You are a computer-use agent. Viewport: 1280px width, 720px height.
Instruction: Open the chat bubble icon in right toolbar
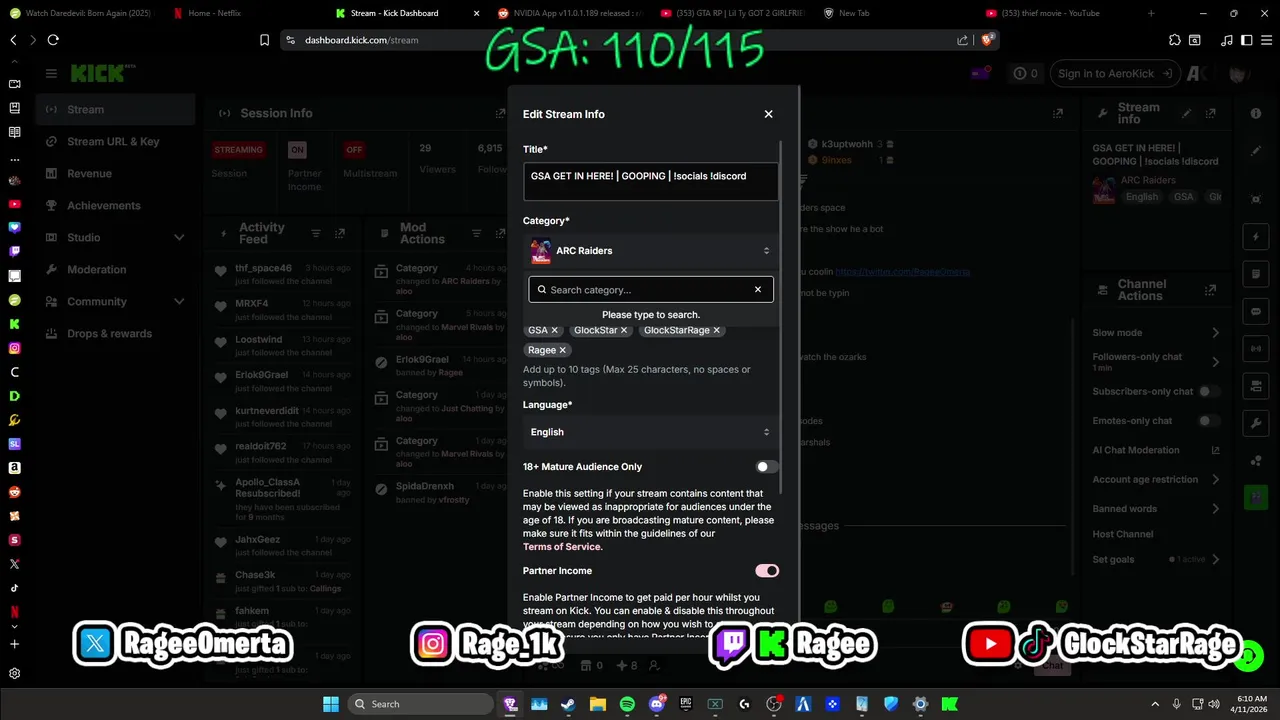tap(1256, 311)
